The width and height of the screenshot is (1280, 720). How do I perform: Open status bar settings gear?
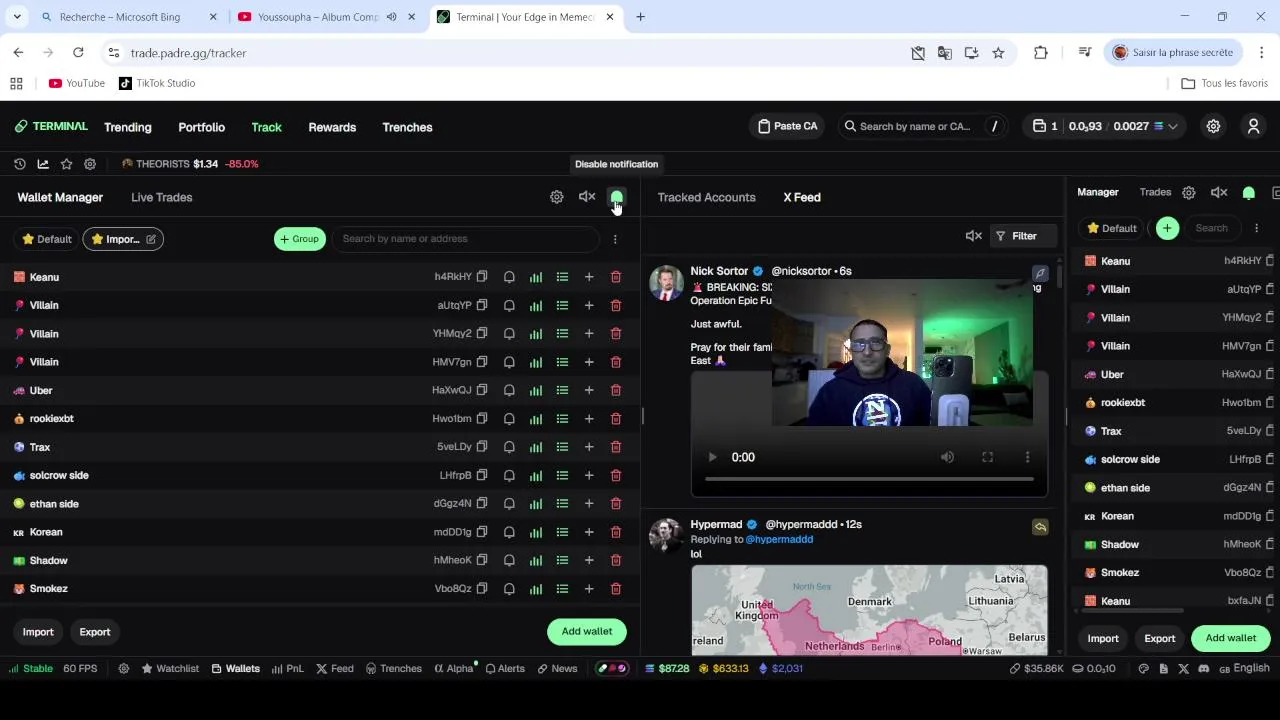124,668
